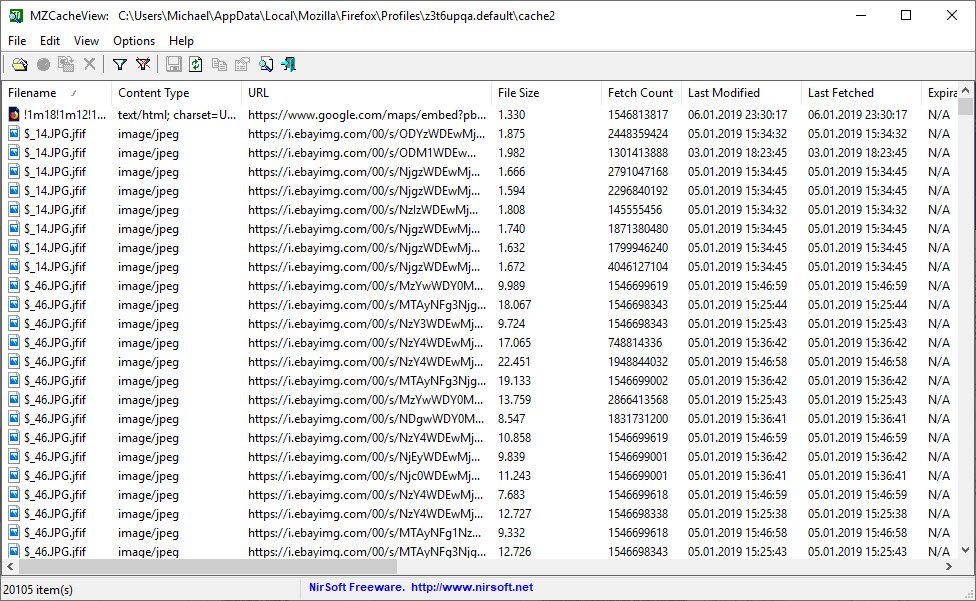Click the magnifier find icon
This screenshot has height=601, width=976.
tap(266, 64)
